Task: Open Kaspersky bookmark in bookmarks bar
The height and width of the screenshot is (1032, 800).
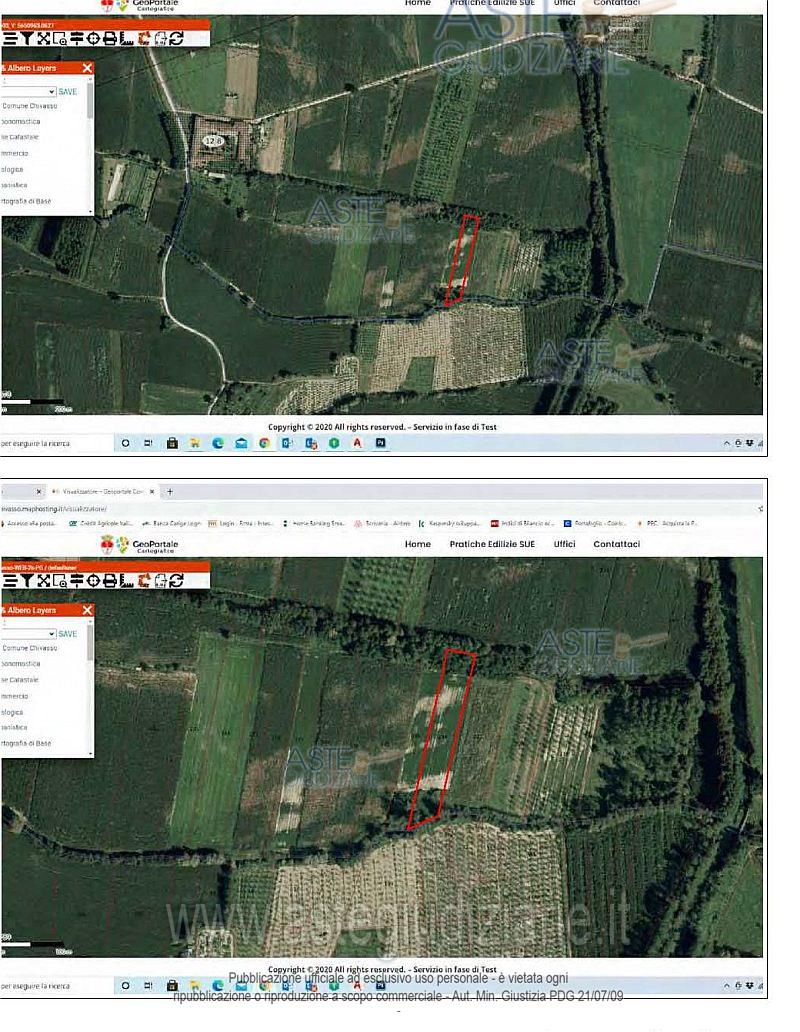Action: pyautogui.click(x=450, y=524)
